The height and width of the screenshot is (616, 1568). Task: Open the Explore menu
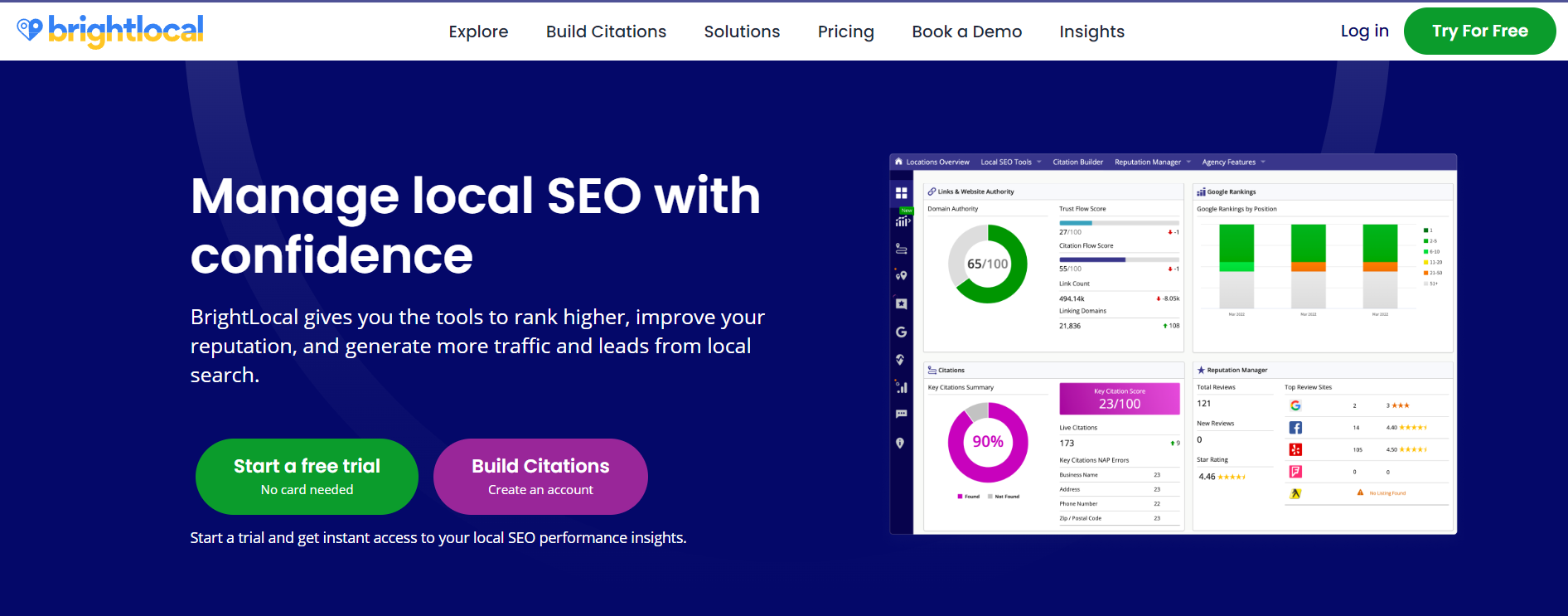pos(478,32)
